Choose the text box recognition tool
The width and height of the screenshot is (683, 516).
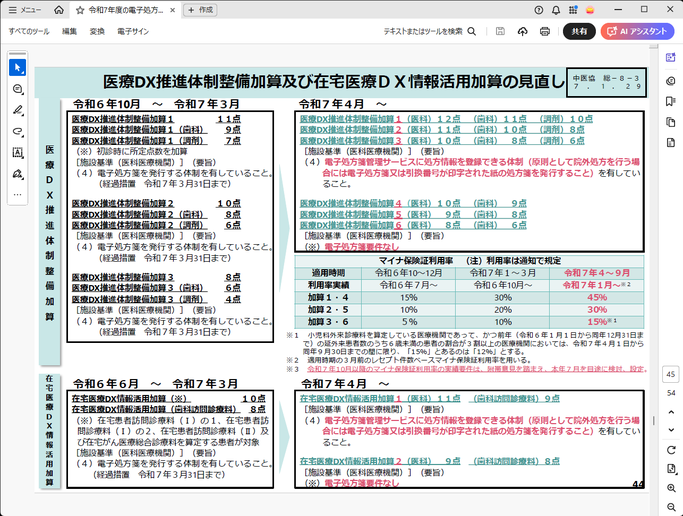(x=17, y=152)
